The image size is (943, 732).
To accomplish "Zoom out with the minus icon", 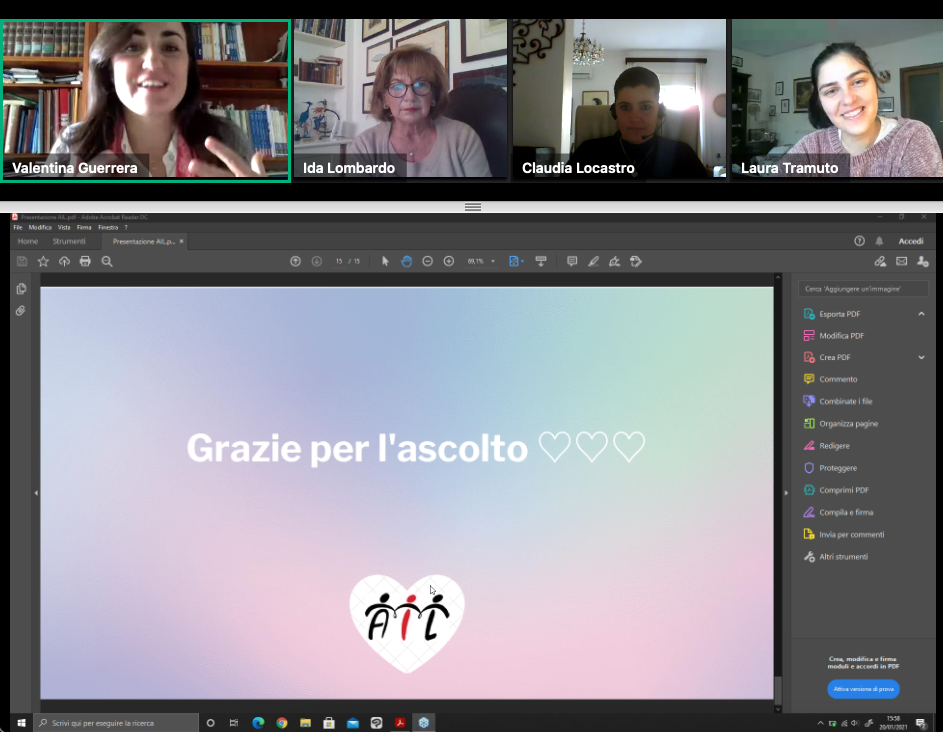I will click(428, 261).
